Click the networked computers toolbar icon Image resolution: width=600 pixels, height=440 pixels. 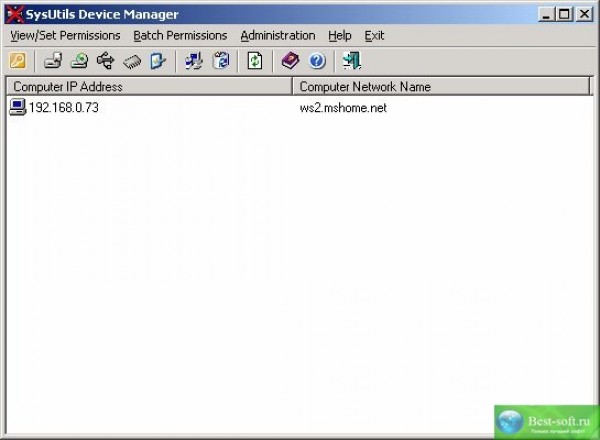coord(194,61)
